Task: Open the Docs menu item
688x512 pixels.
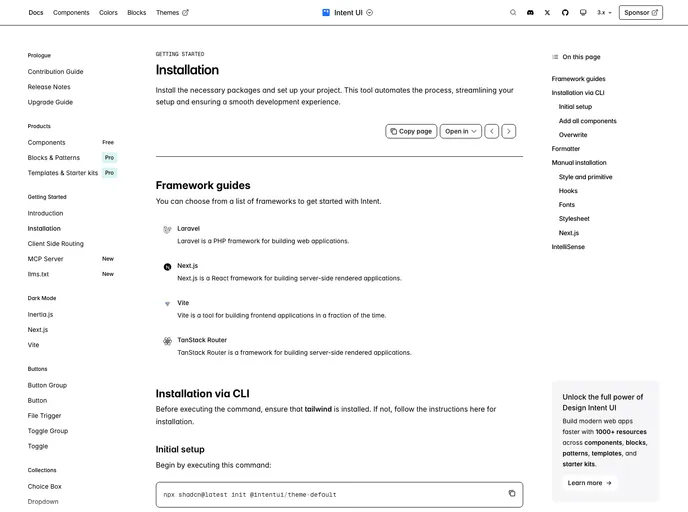Action: pyautogui.click(x=36, y=13)
